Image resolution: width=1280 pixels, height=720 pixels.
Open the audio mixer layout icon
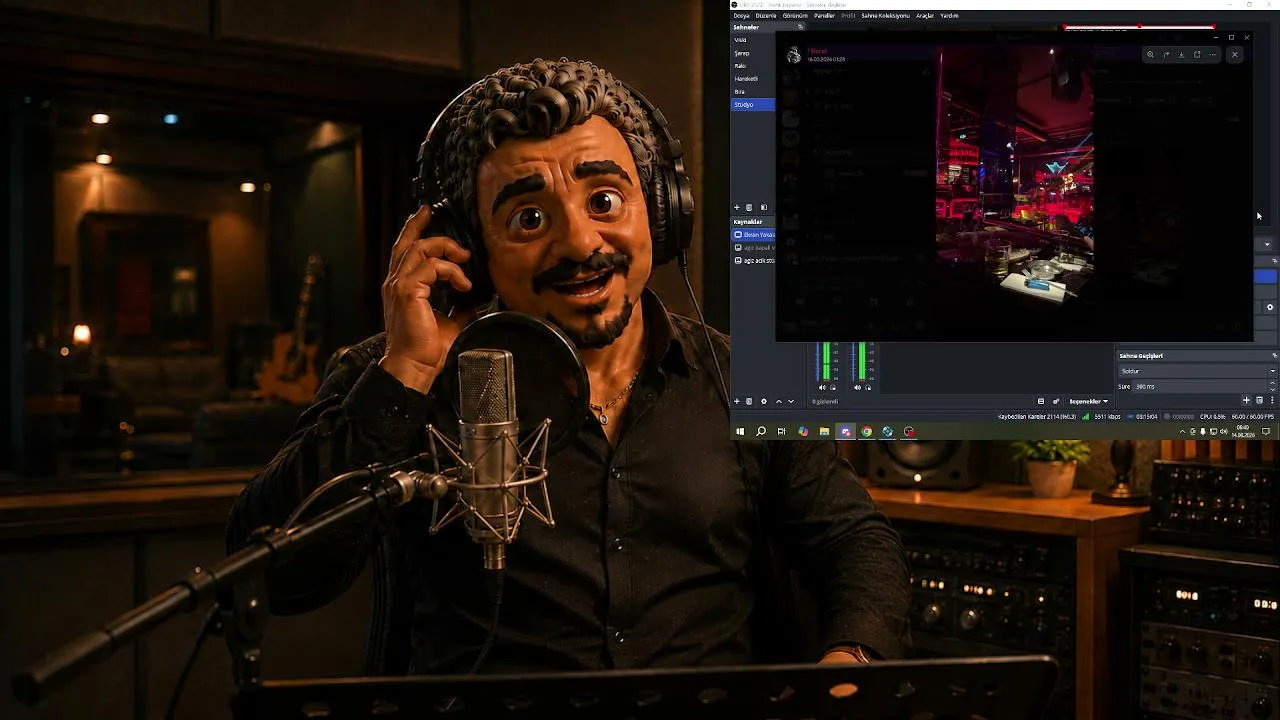pos(1041,402)
